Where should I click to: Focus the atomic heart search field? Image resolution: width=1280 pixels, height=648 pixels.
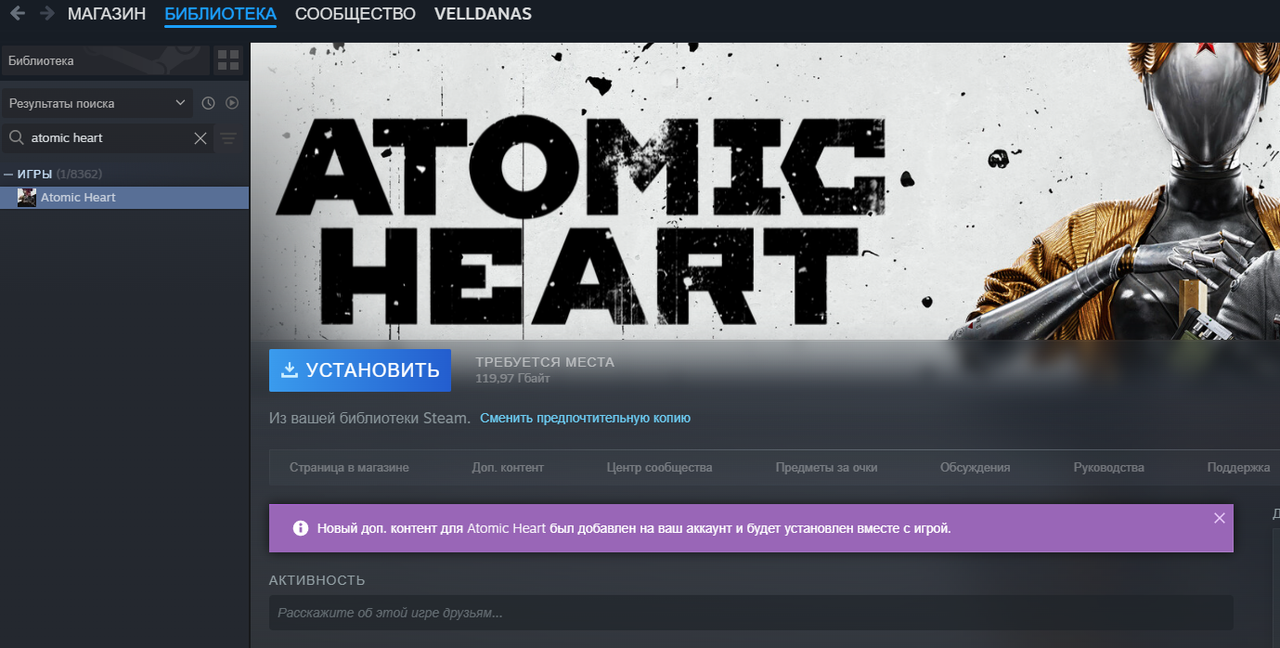tap(108, 138)
